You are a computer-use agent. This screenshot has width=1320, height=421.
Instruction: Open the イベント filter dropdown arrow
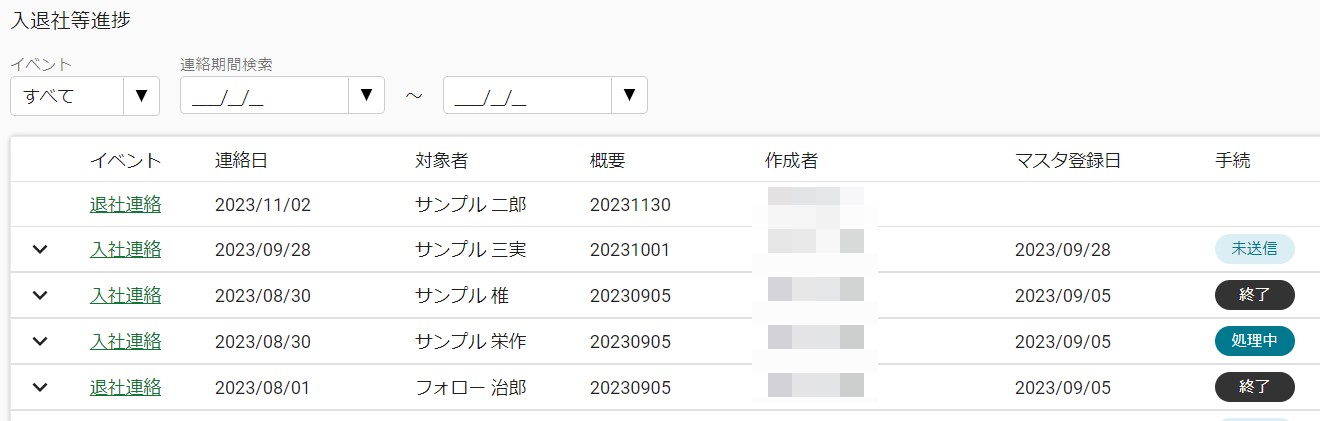coord(141,96)
